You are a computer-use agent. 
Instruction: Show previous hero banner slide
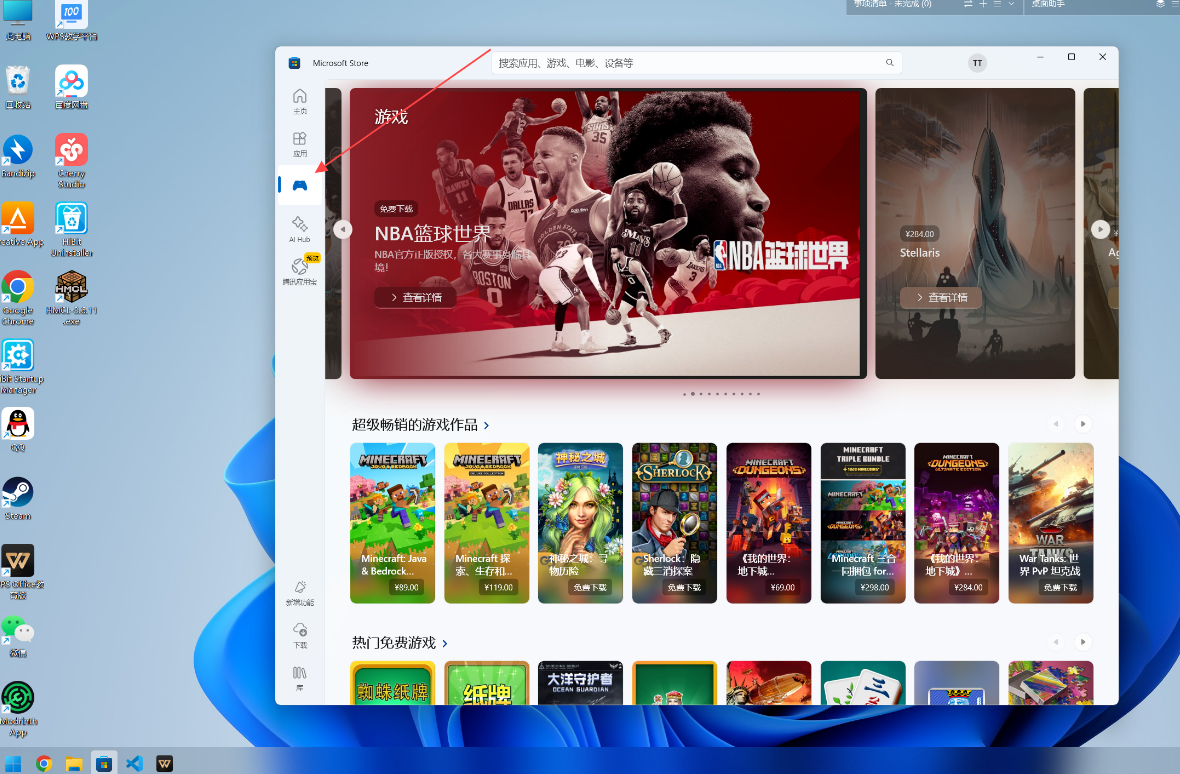(x=342, y=229)
